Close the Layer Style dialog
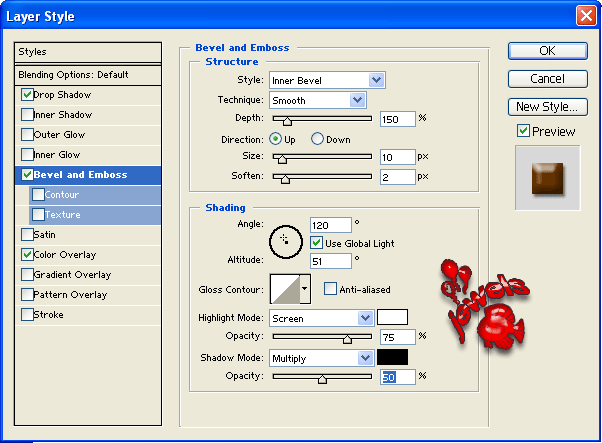This screenshot has height=443, width=602. click(586, 15)
